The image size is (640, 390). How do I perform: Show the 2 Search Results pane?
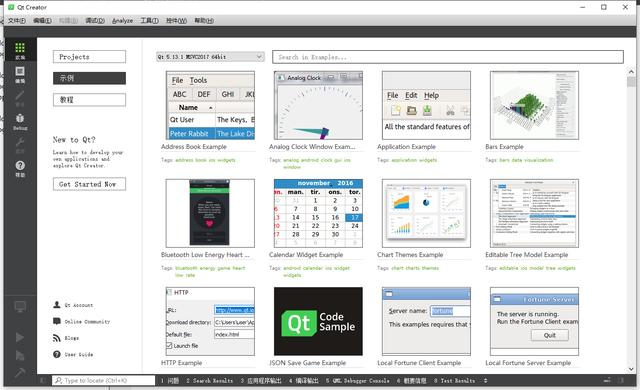click(209, 381)
